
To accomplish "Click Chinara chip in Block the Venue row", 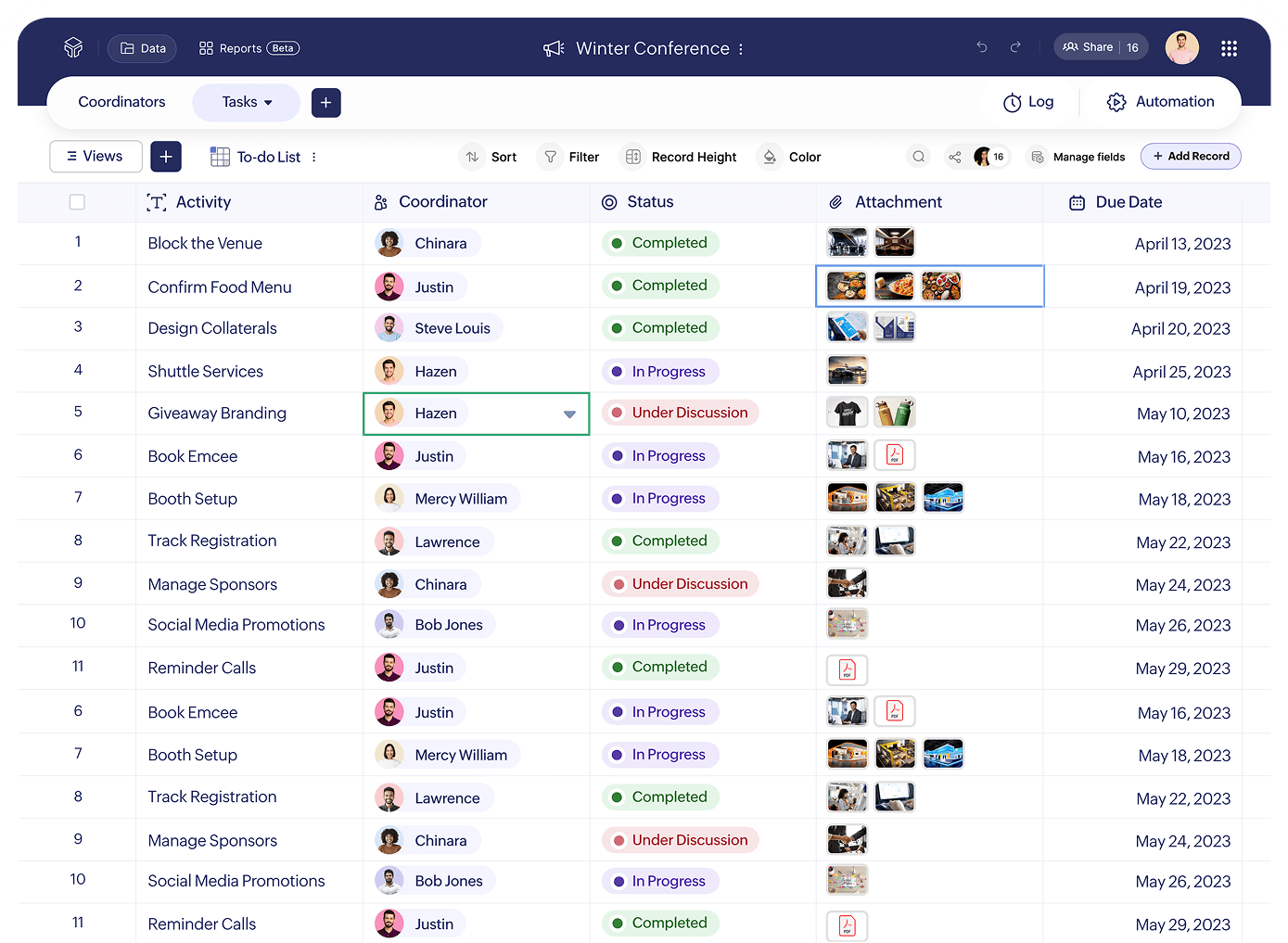I will 427,243.
